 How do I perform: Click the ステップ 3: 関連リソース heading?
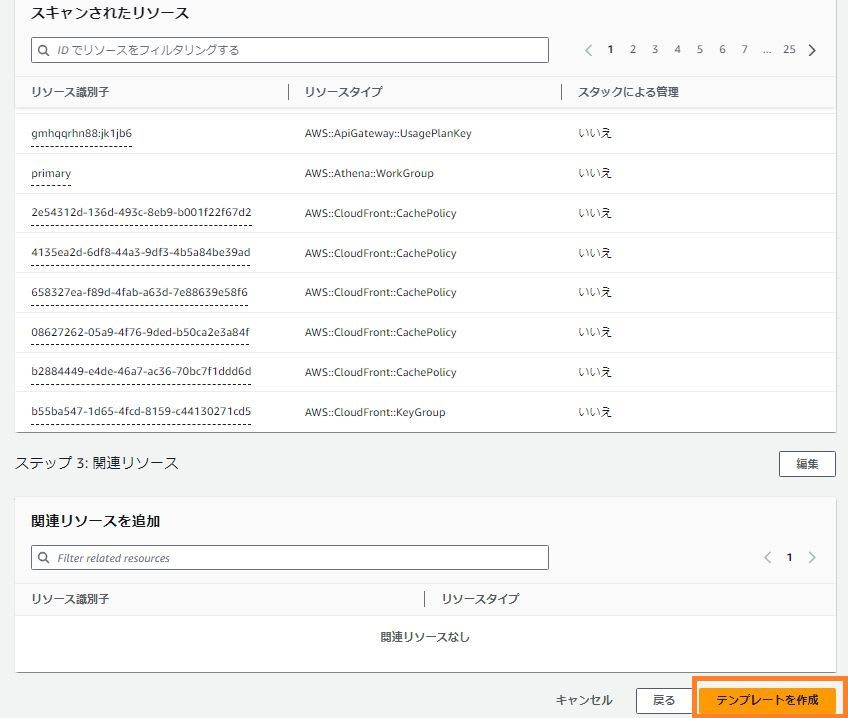click(x=97, y=463)
